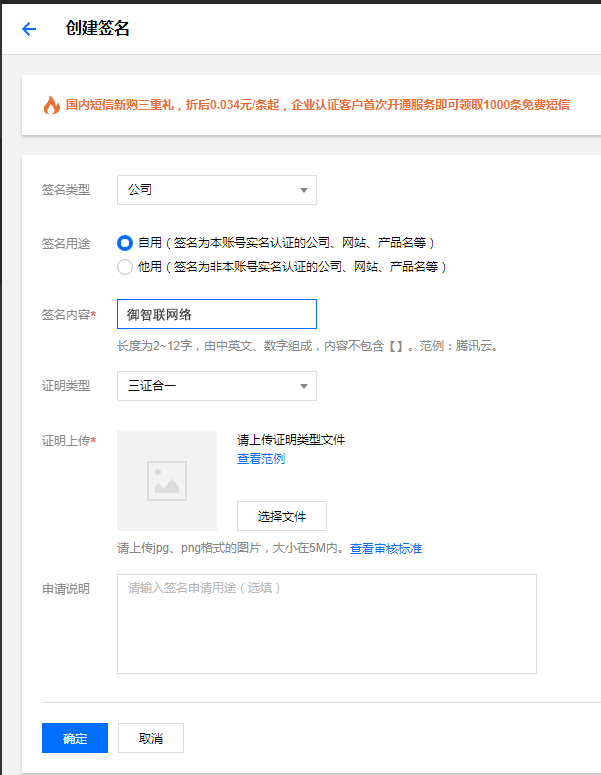Click into the 申请说明 text area
The height and width of the screenshot is (775, 601).
326,624
